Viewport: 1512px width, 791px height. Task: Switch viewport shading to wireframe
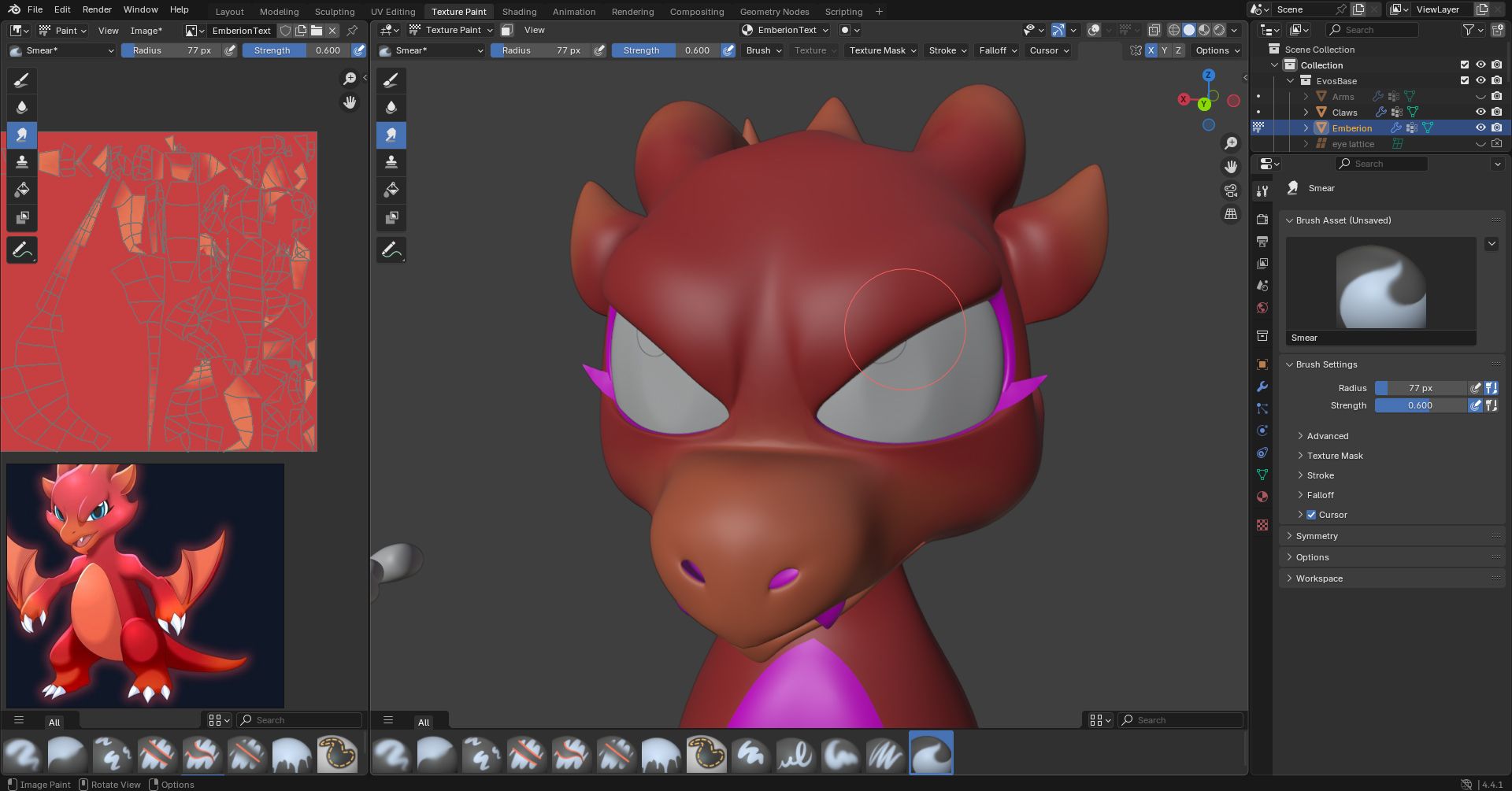tap(1173, 30)
